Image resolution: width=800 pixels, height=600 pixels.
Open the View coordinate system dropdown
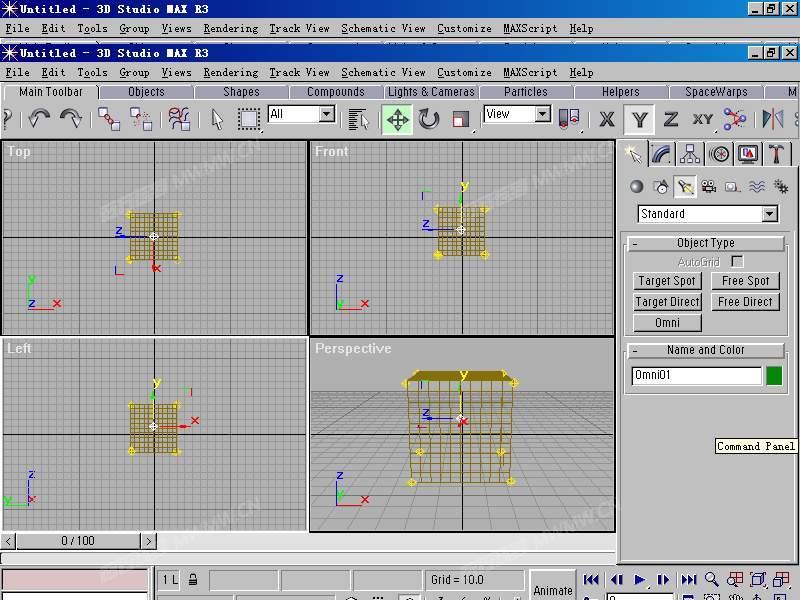[x=543, y=114]
